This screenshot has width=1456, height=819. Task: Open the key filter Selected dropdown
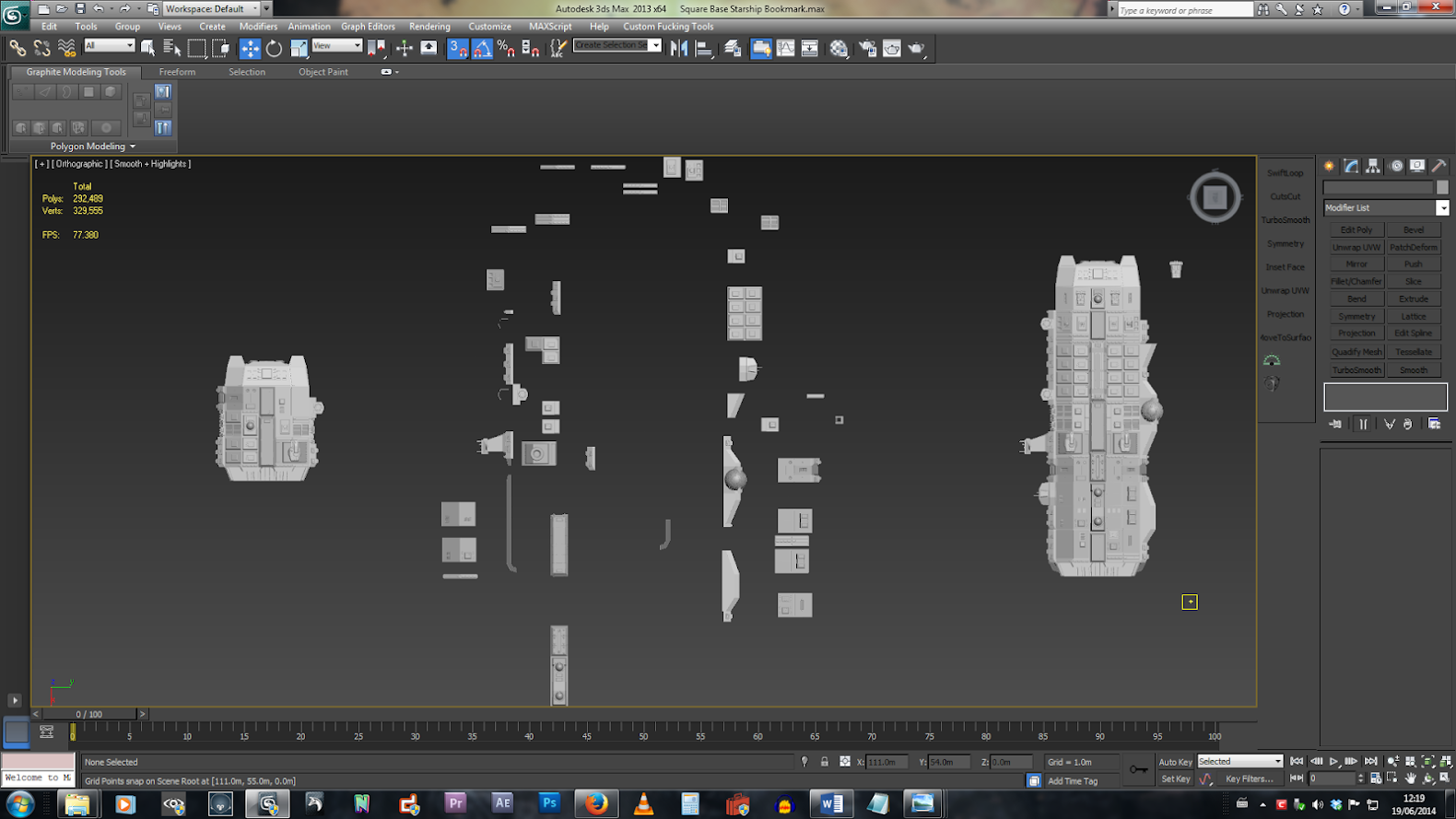click(1239, 762)
